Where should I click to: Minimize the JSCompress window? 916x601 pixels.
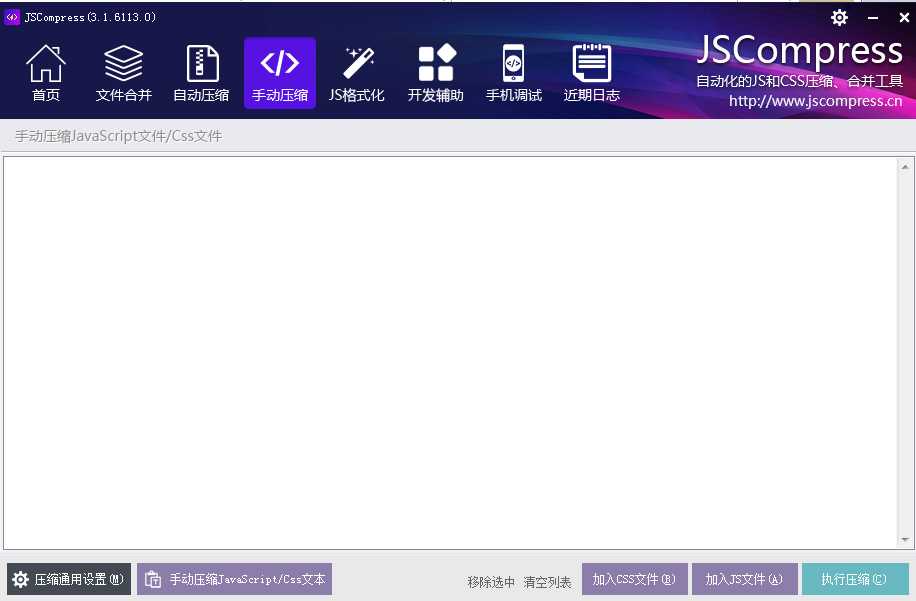click(x=873, y=18)
